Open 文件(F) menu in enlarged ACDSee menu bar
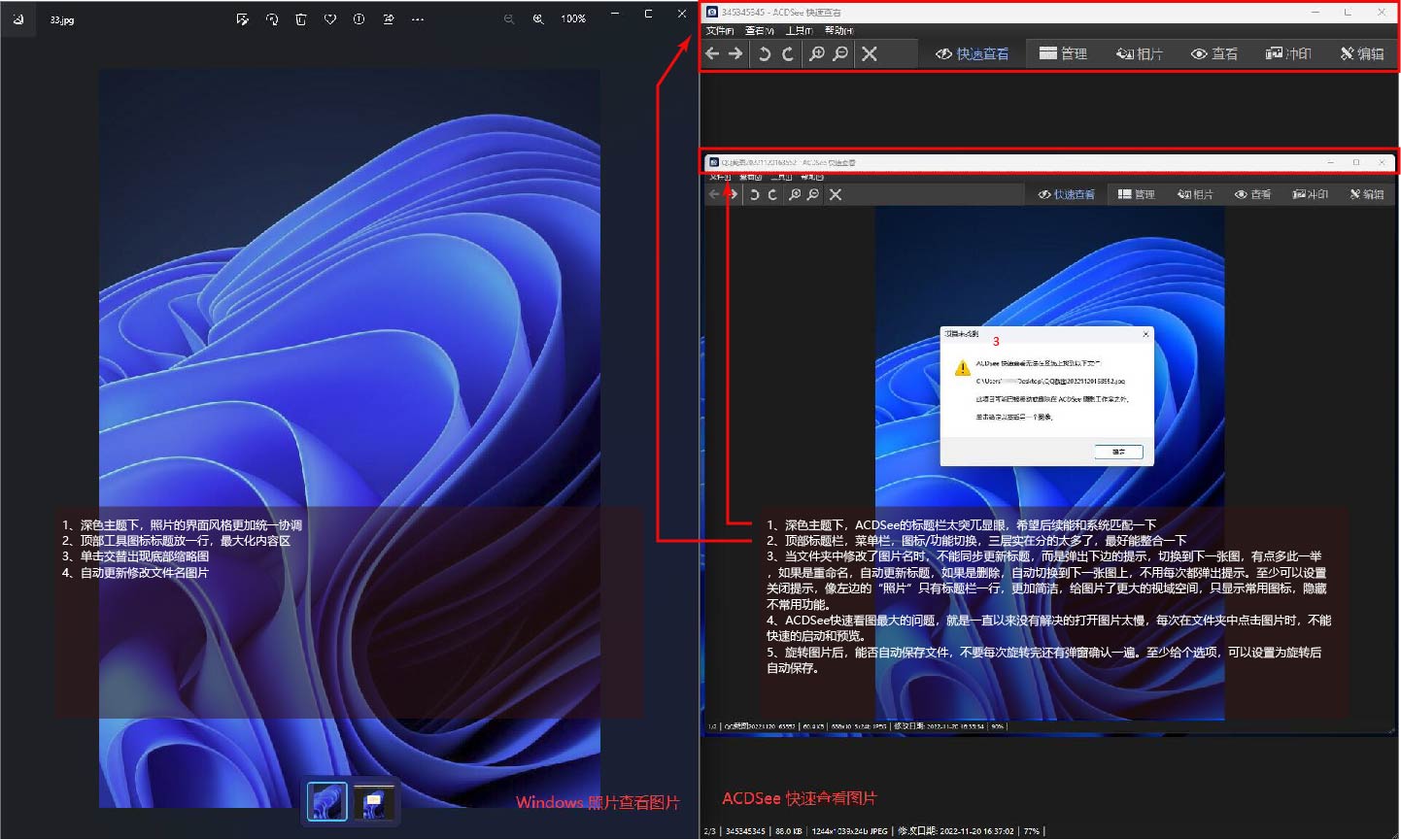 tap(720, 31)
